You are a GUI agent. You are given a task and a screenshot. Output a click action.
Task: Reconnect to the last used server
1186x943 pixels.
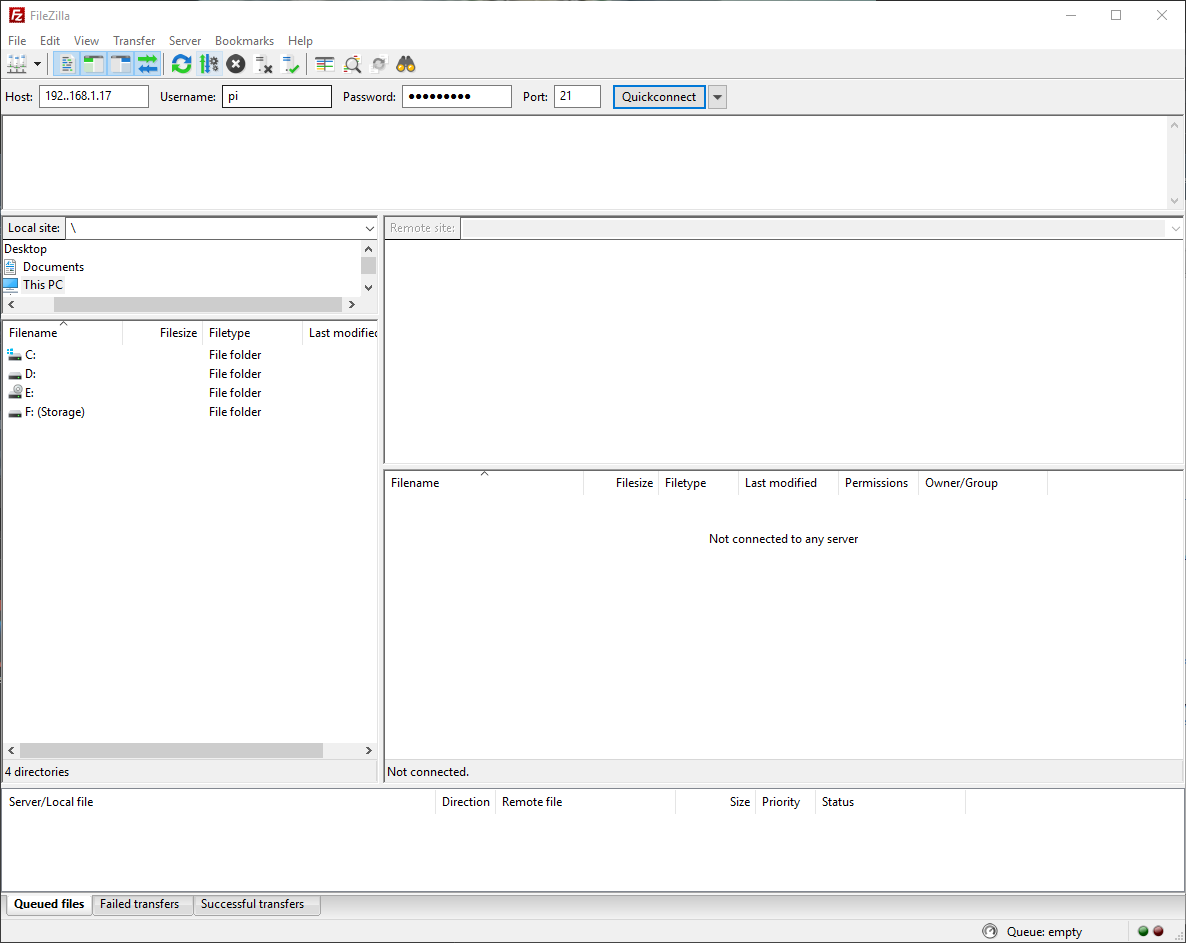tap(290, 64)
